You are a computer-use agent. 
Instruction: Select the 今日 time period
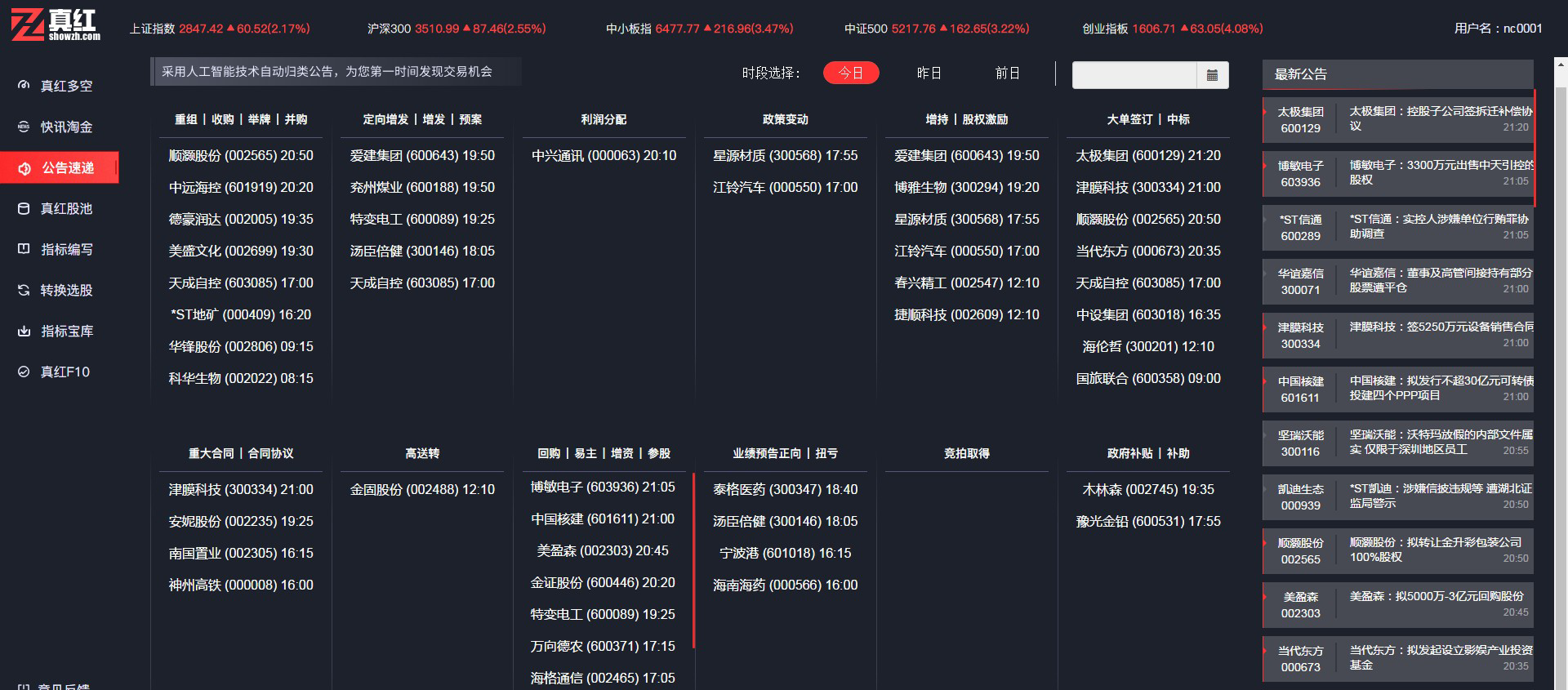click(851, 73)
